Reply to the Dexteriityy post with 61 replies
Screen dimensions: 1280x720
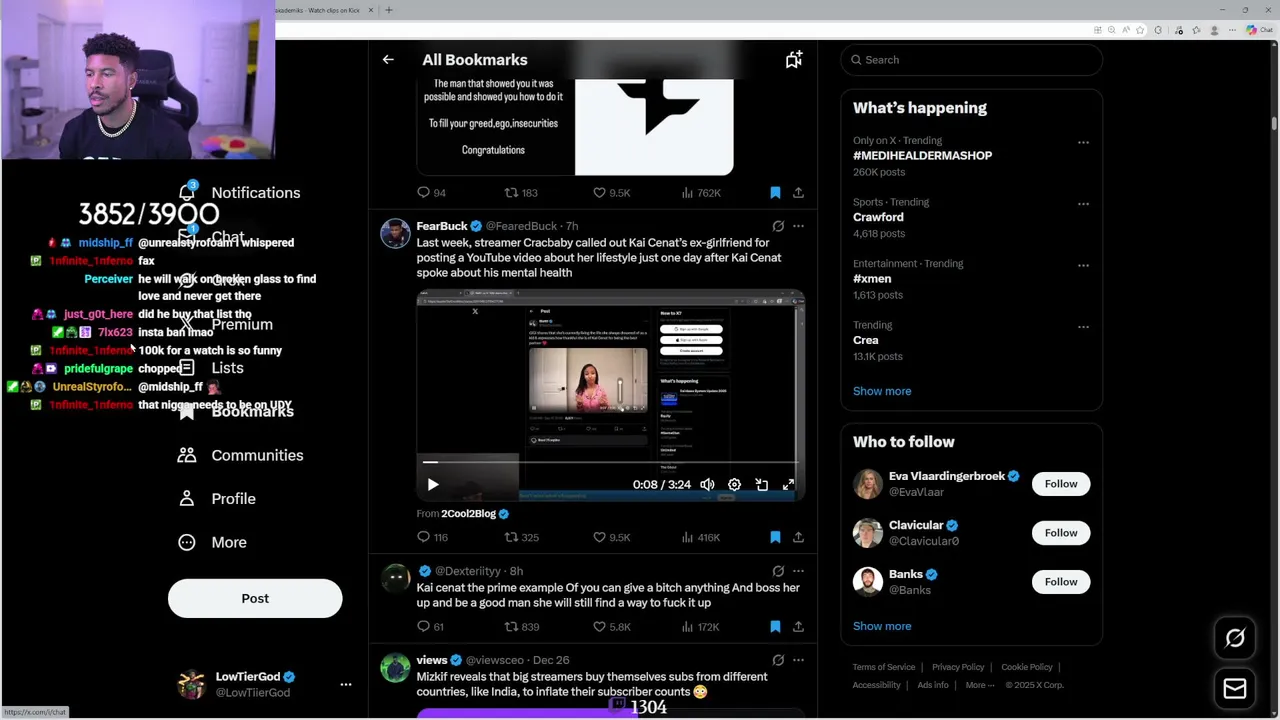point(430,627)
